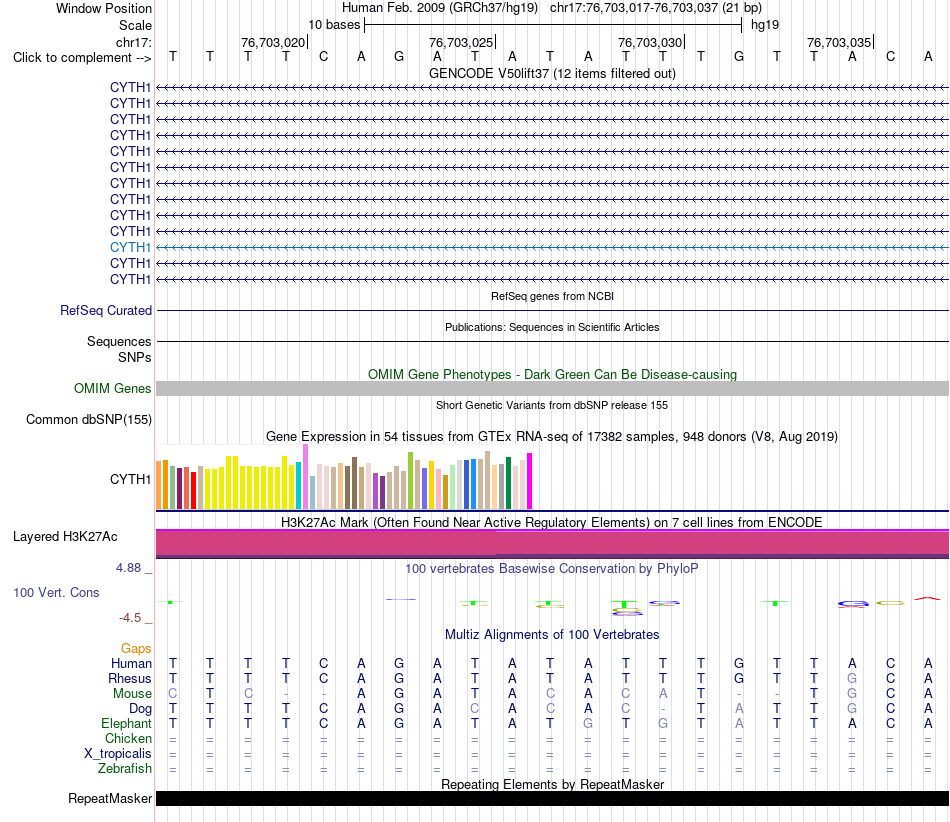
Task: Open 'RefSeq genes from NCBI' track title
Action: pos(552,296)
